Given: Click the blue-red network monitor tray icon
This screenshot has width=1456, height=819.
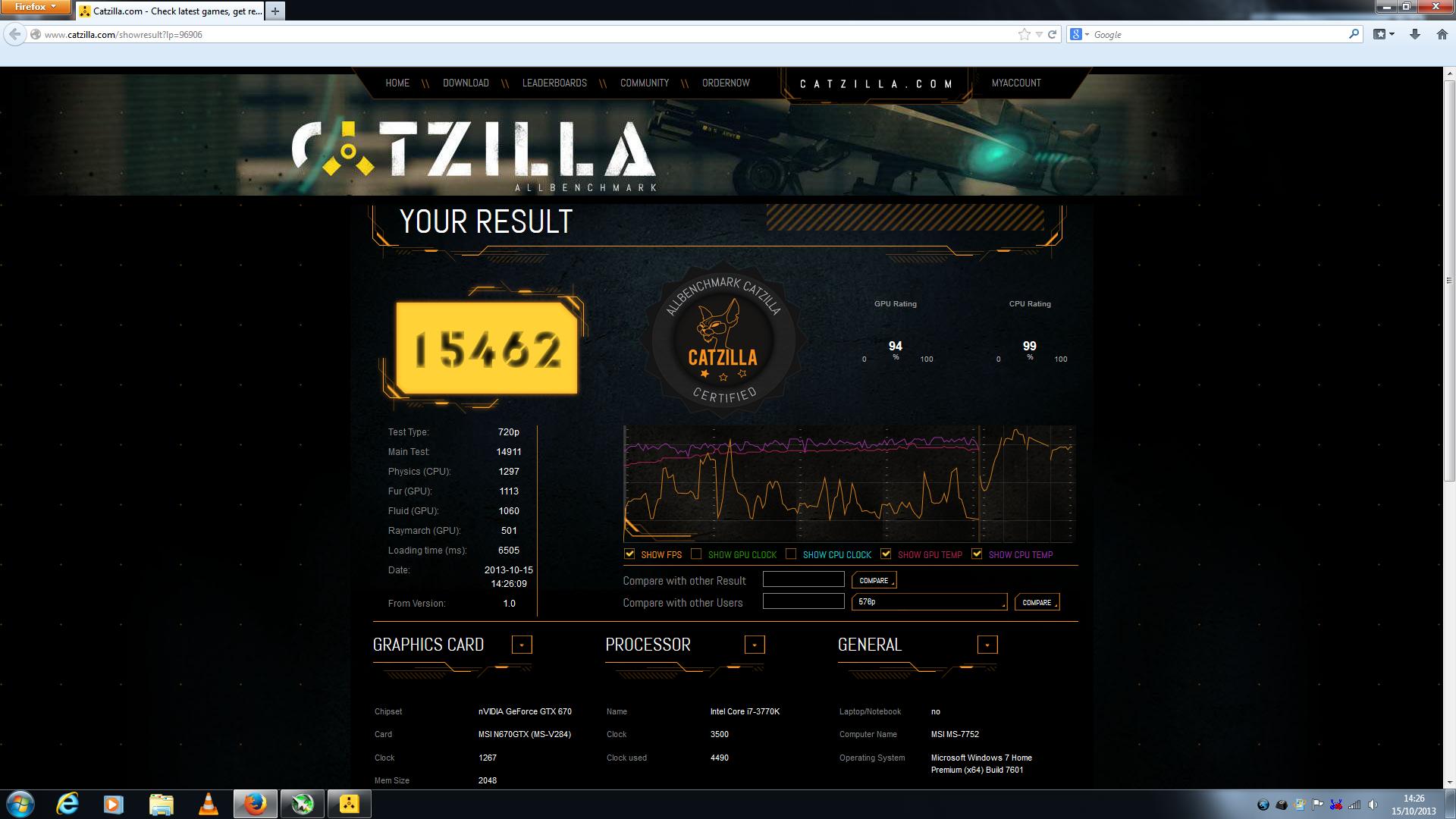Looking at the screenshot, I should pos(1336,805).
